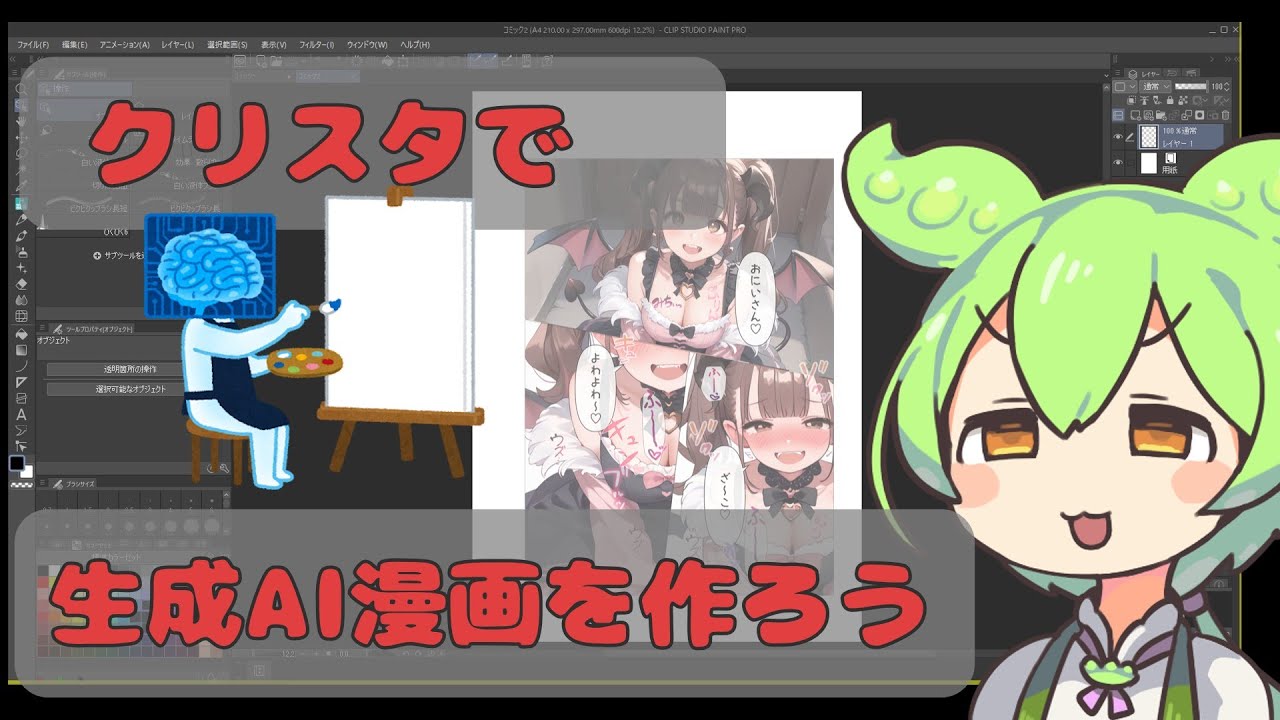The image size is (1280, 720).
Task: Select the Figure line tool
Action: coord(22,364)
